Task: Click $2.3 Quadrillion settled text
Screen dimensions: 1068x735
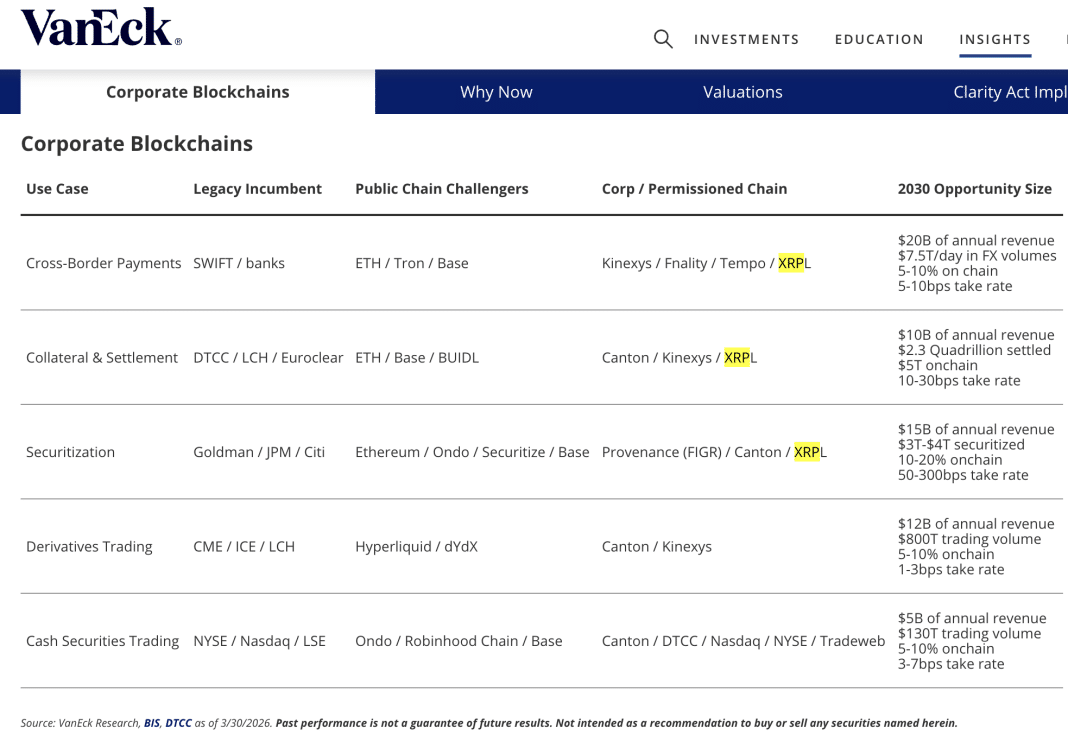Action: [974, 350]
